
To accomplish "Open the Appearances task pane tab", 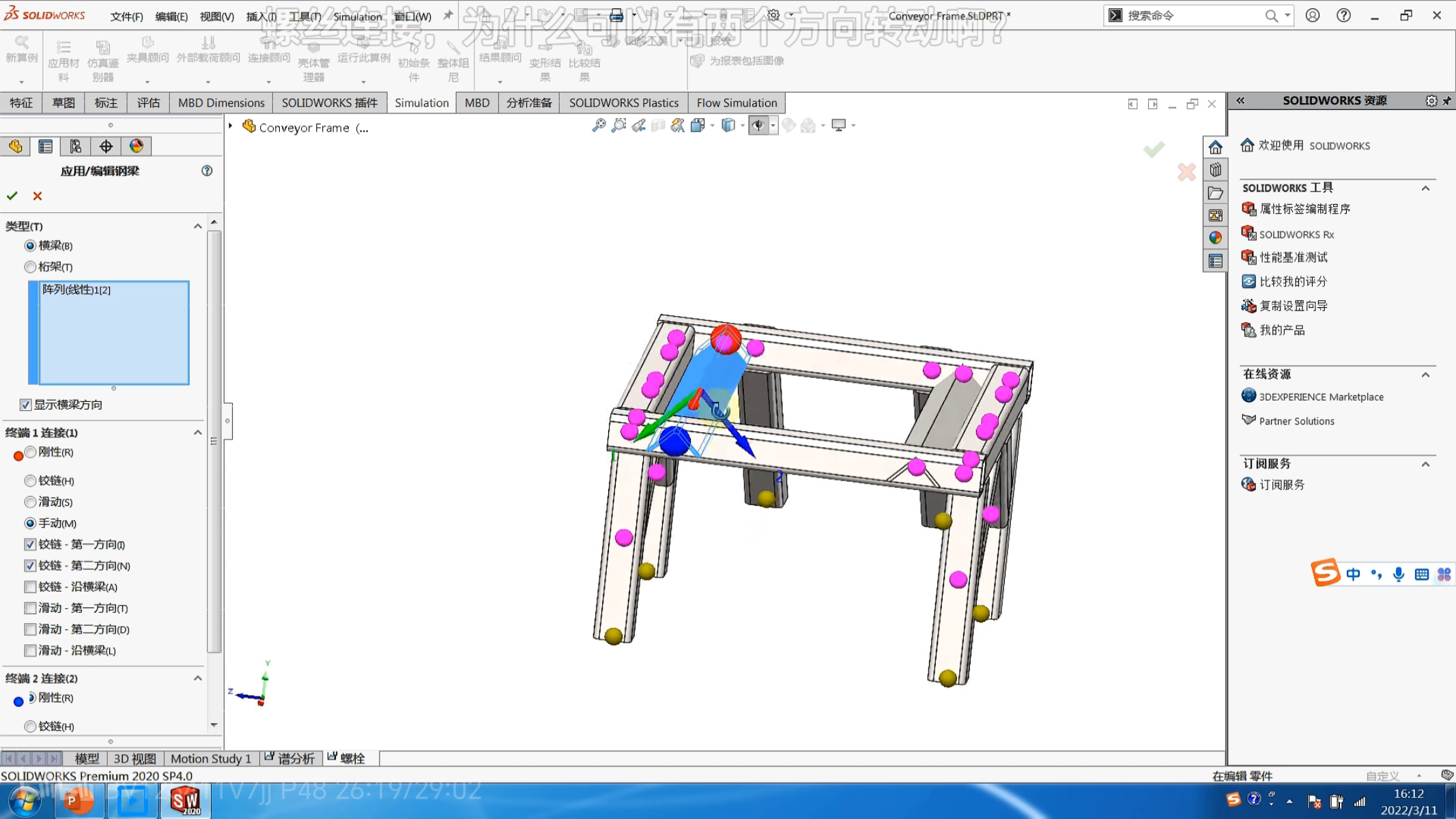I will [1215, 238].
